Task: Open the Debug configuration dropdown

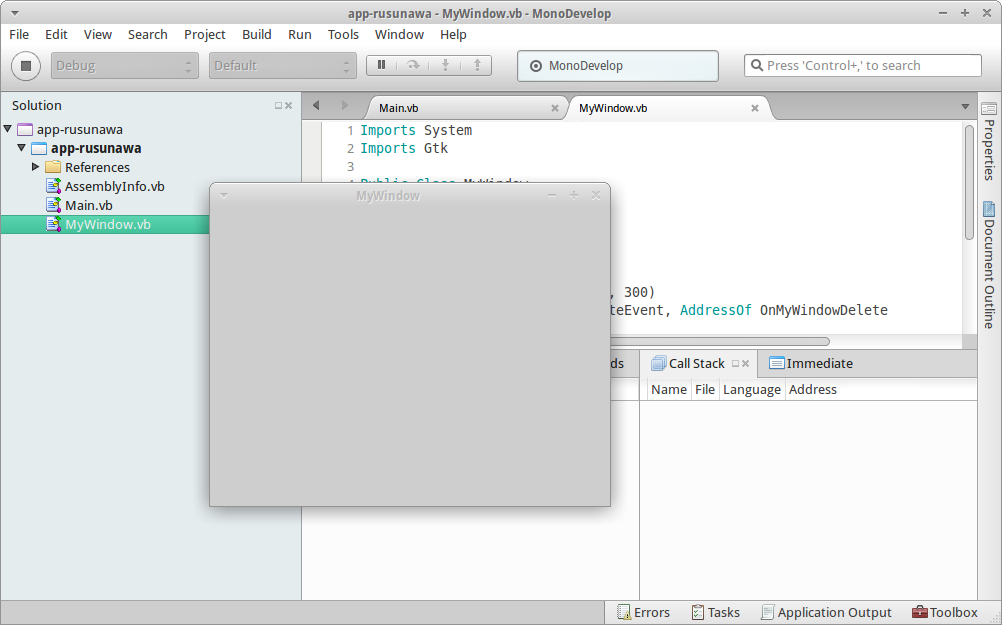Action: tap(124, 66)
